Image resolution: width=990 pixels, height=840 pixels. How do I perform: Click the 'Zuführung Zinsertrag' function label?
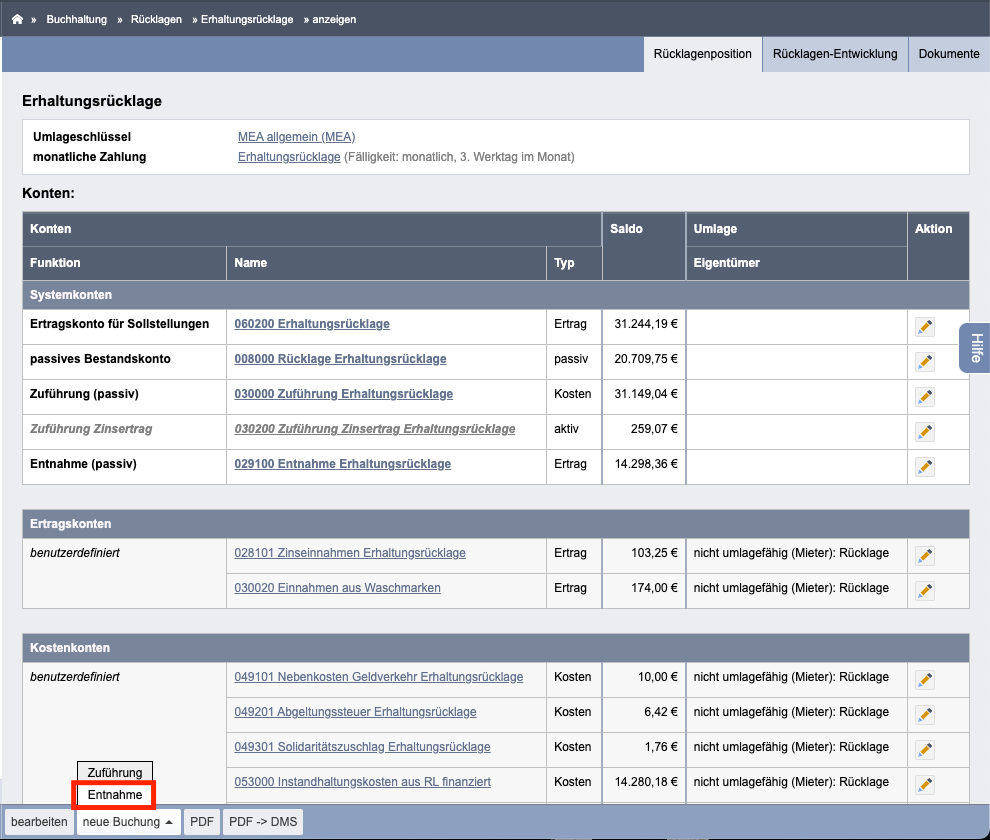[91, 429]
